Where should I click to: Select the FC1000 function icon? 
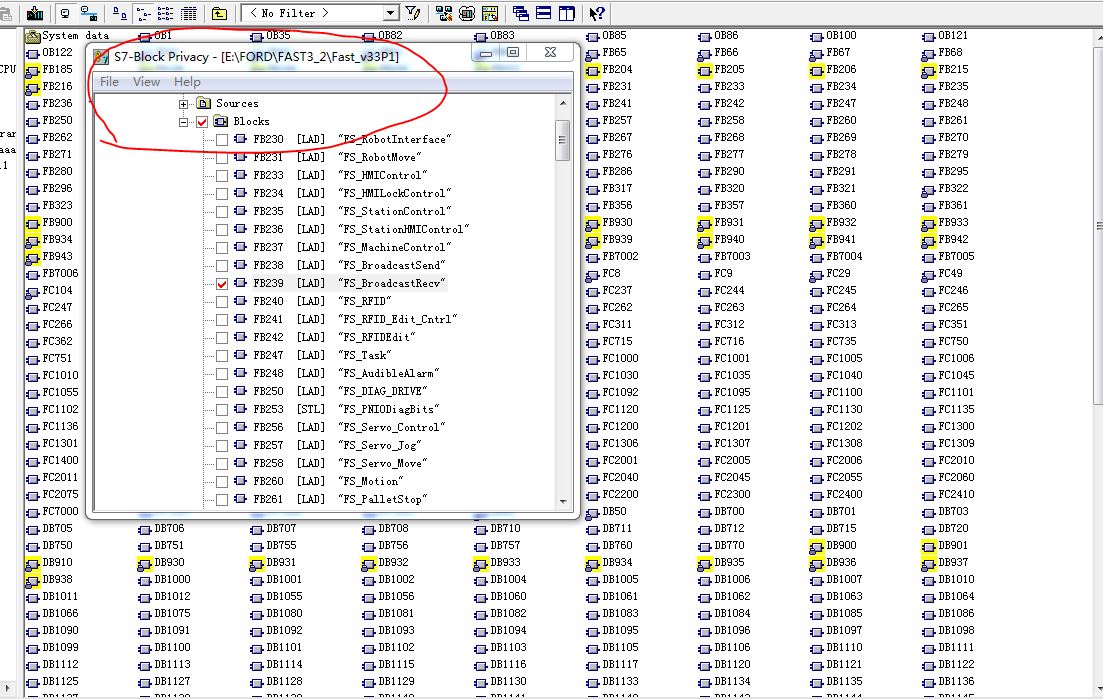click(592, 359)
